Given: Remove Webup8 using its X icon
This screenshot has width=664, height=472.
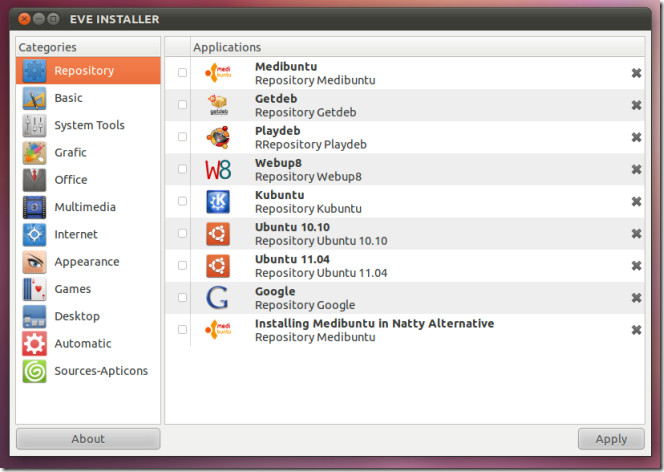Looking at the screenshot, I should pos(636,169).
